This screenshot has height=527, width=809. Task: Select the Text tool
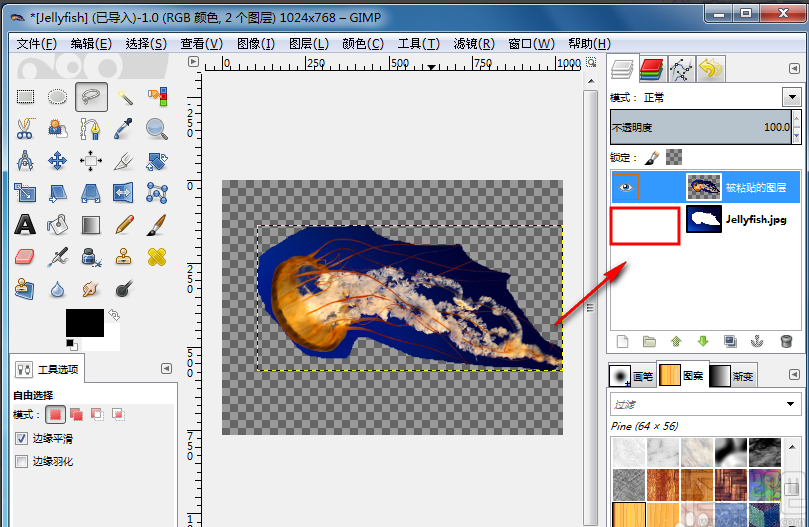tap(25, 225)
